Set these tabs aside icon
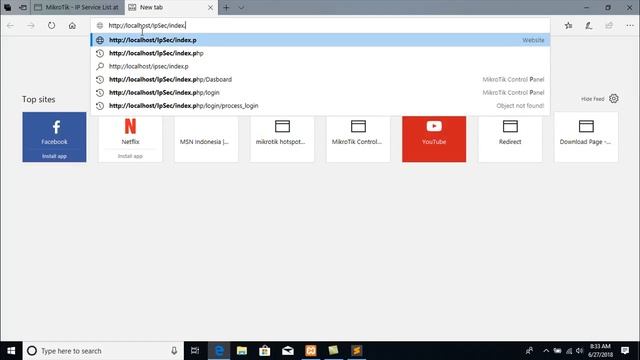The width and height of the screenshot is (640, 360). (23, 7)
